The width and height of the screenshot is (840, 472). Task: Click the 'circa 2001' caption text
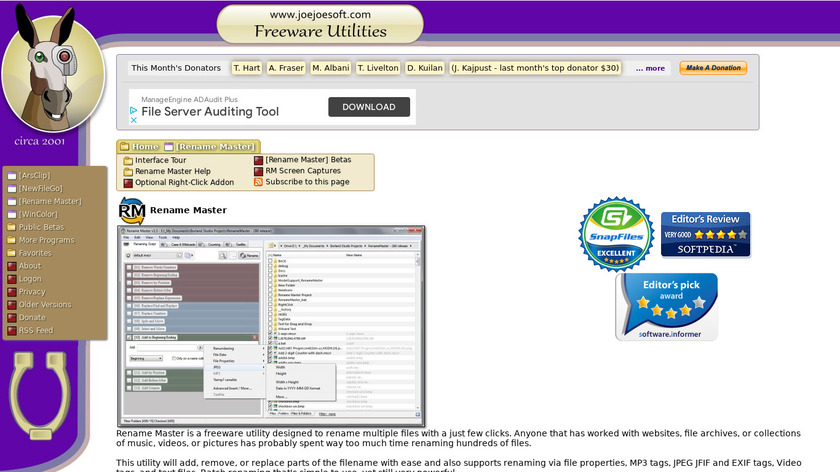click(39, 141)
